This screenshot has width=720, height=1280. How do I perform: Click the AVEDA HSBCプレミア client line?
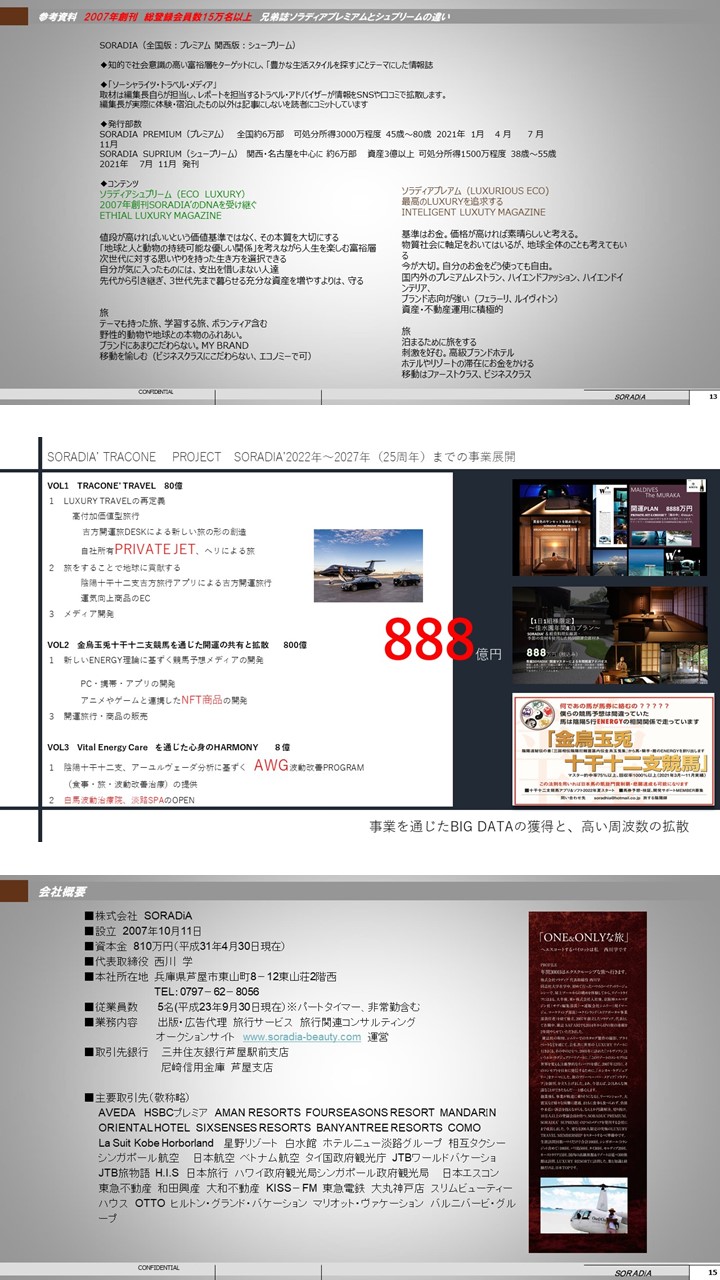[297, 1113]
